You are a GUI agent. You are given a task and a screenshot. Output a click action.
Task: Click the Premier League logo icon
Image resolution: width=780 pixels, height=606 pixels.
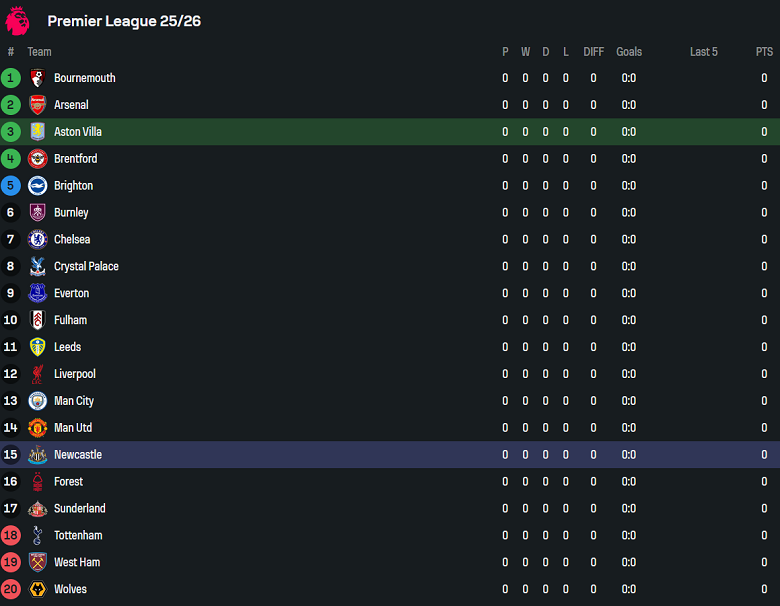click(x=18, y=20)
